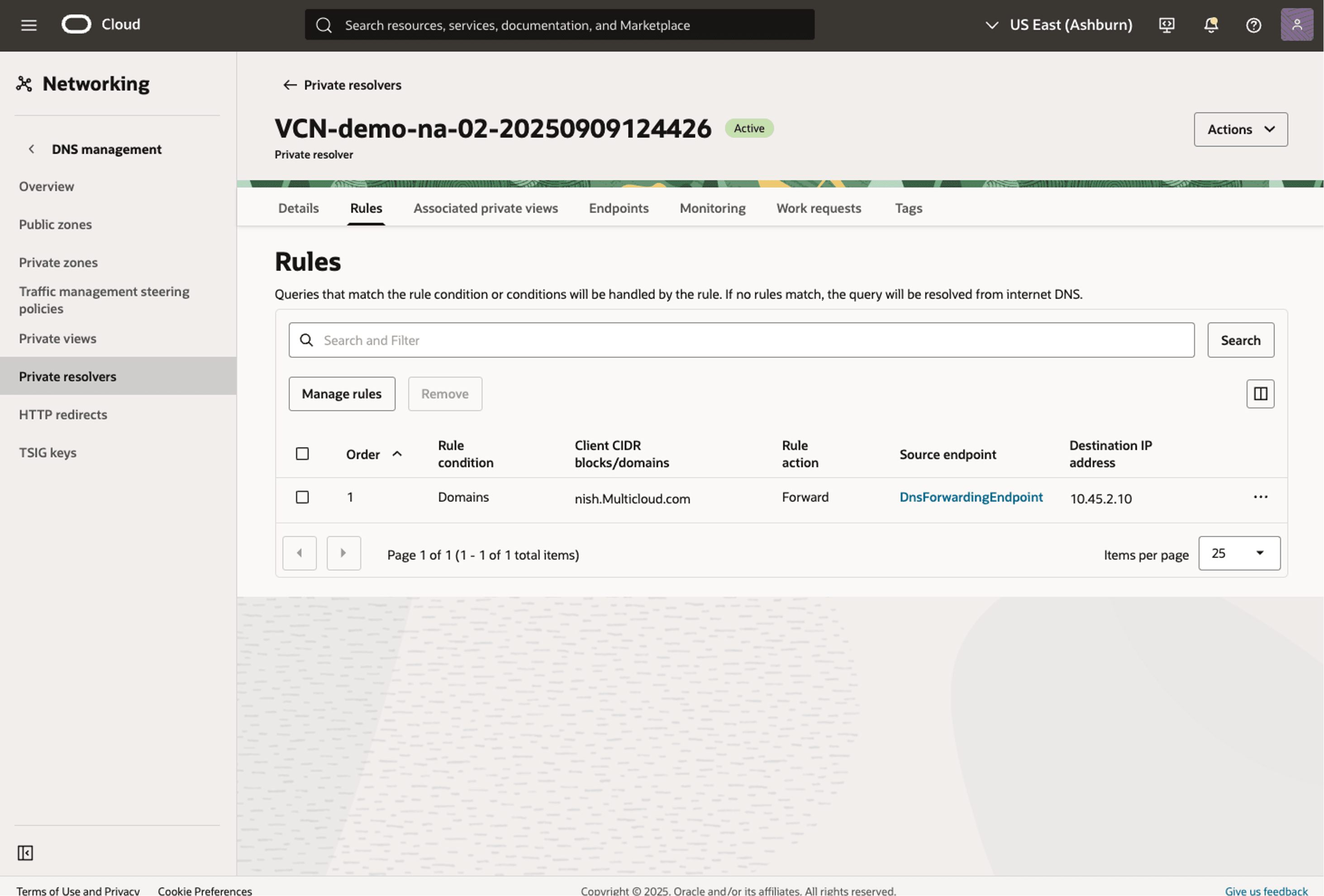
Task: Switch to the Monitoring tab
Action: pos(712,208)
